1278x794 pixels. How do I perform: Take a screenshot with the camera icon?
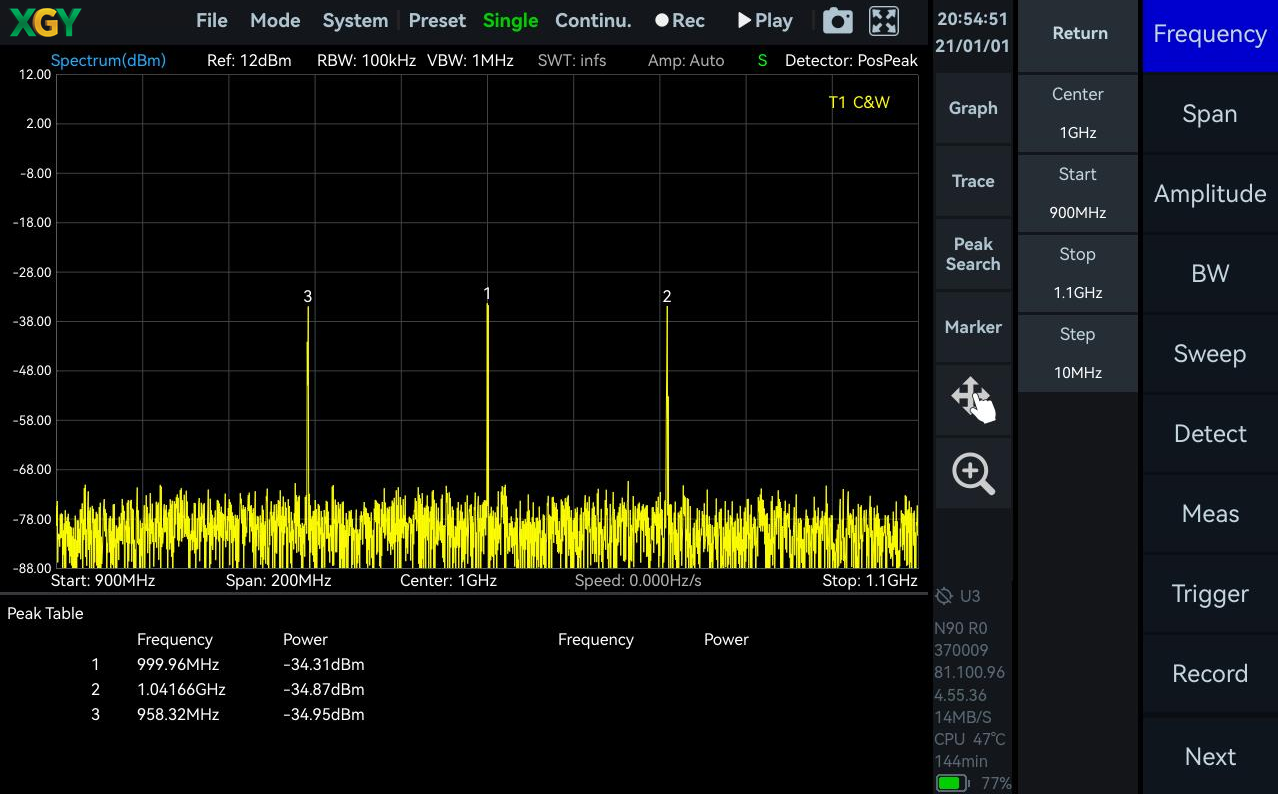tap(838, 21)
